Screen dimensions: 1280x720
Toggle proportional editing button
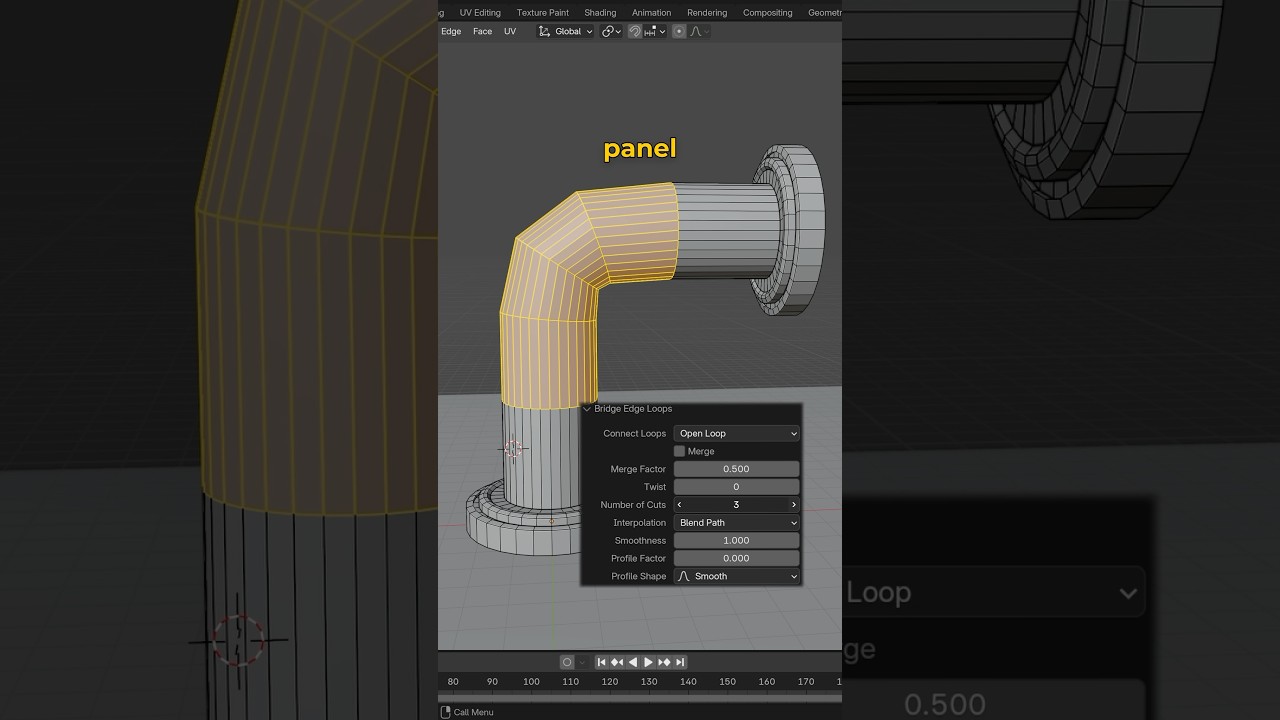[x=679, y=32]
